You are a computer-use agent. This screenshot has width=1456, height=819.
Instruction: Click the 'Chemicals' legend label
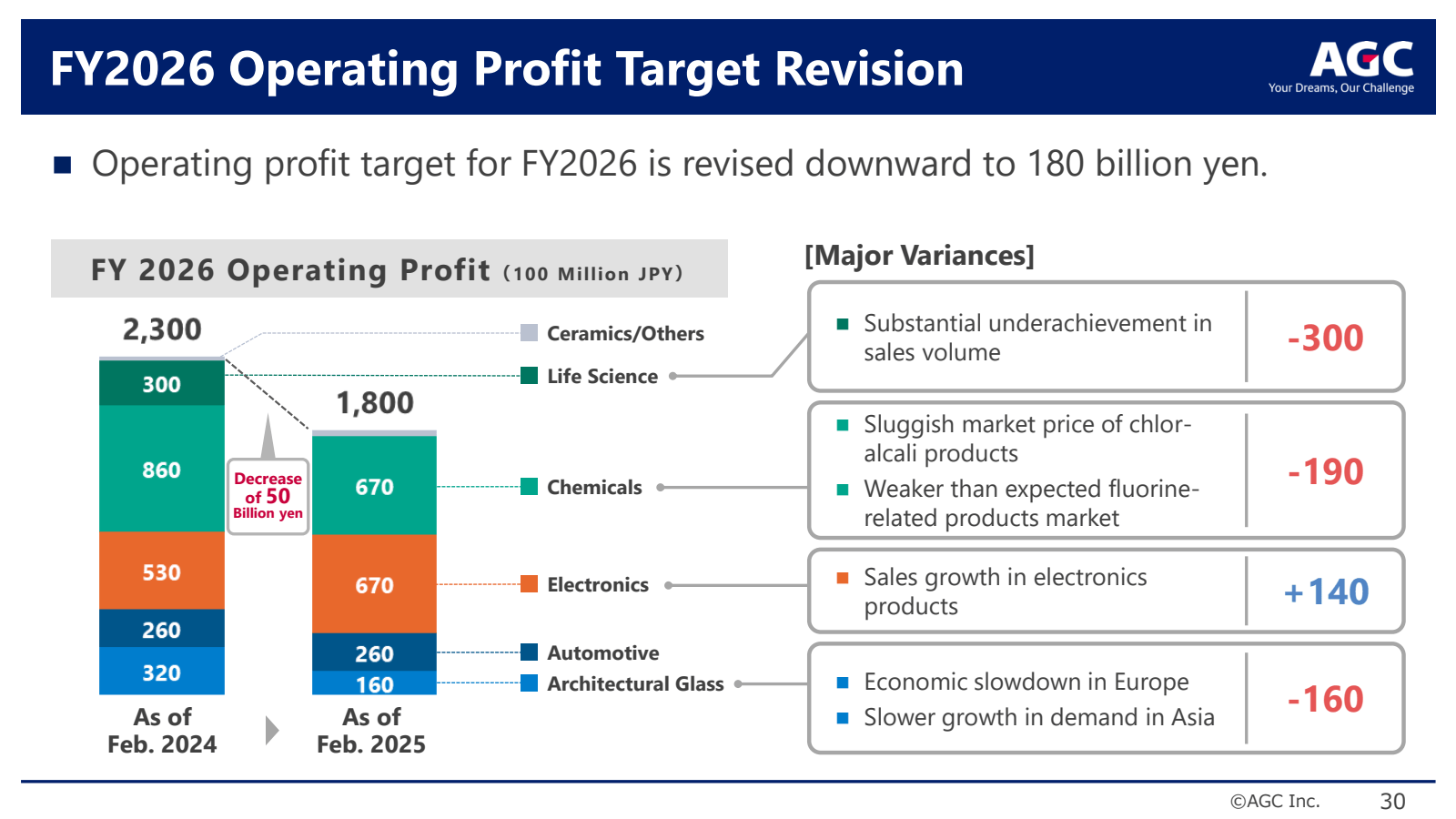(x=594, y=487)
